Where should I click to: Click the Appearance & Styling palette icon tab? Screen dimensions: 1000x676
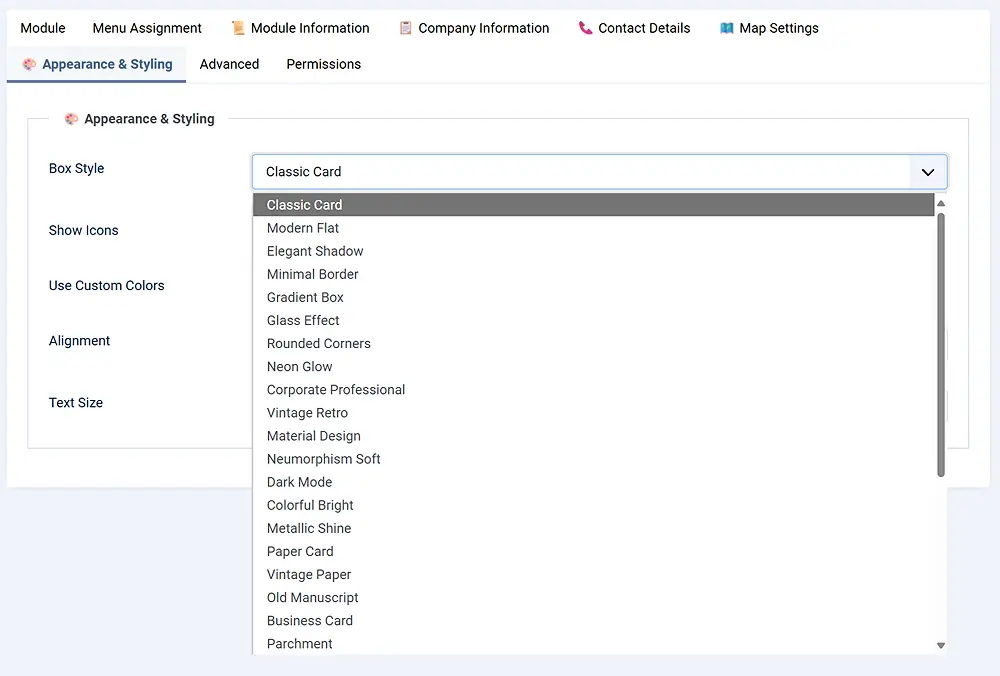pos(30,64)
